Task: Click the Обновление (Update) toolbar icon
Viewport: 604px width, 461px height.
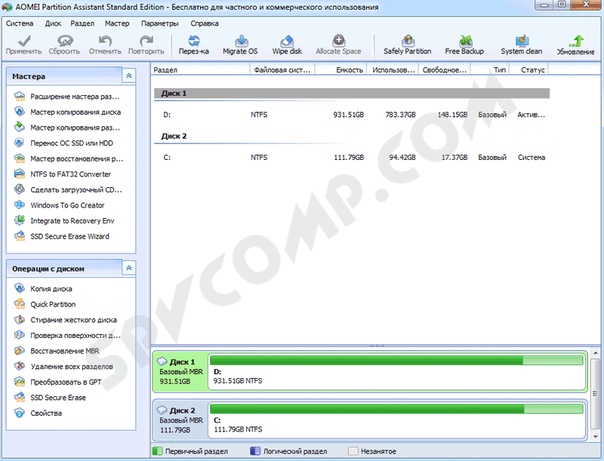Action: pos(576,45)
